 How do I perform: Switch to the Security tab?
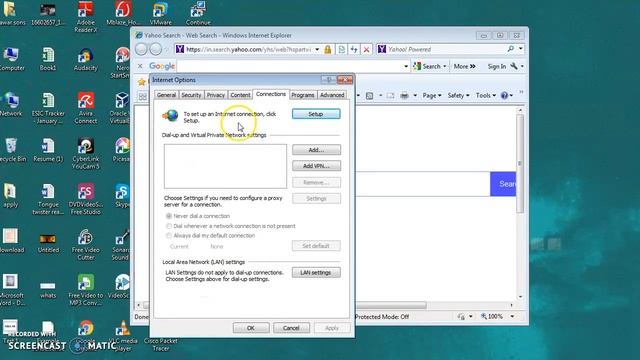(191, 95)
